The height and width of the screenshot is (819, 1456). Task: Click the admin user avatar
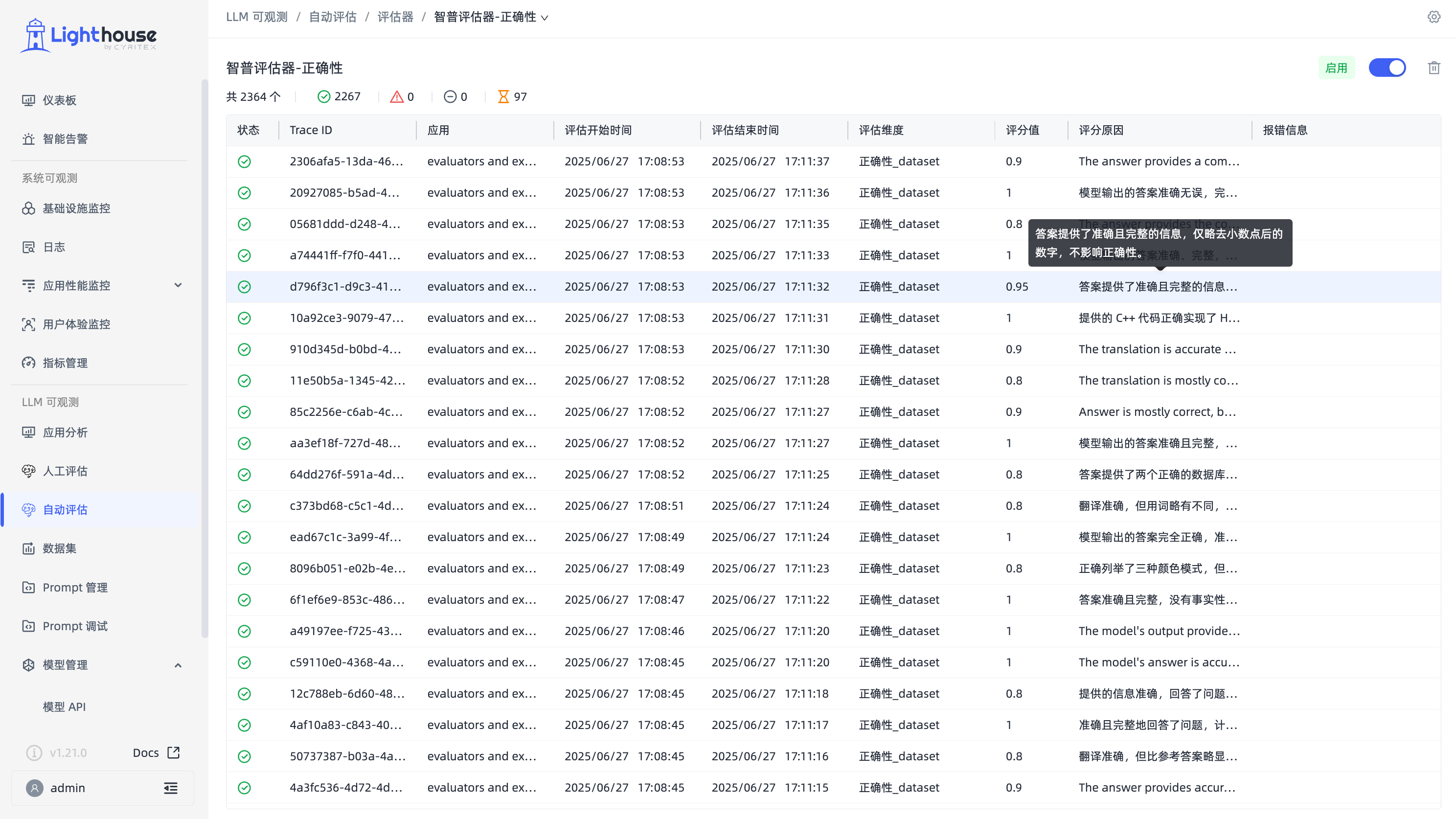[x=34, y=788]
